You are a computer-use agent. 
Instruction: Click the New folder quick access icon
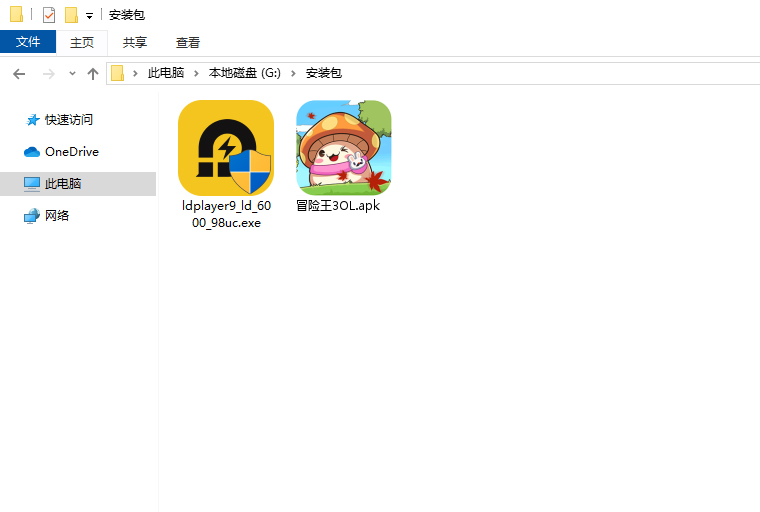coord(71,15)
